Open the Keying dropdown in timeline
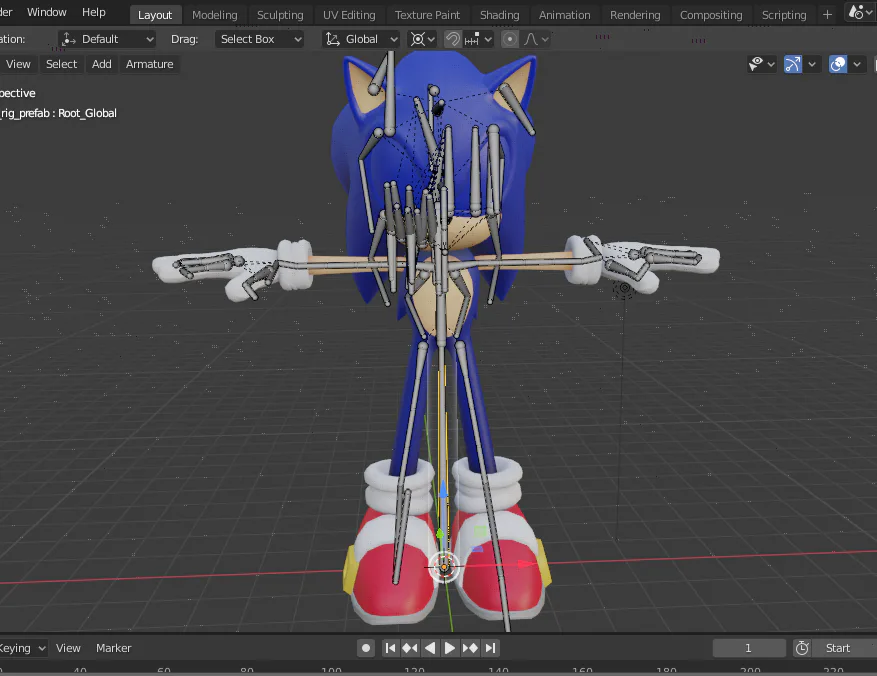This screenshot has width=877, height=676. coord(23,648)
